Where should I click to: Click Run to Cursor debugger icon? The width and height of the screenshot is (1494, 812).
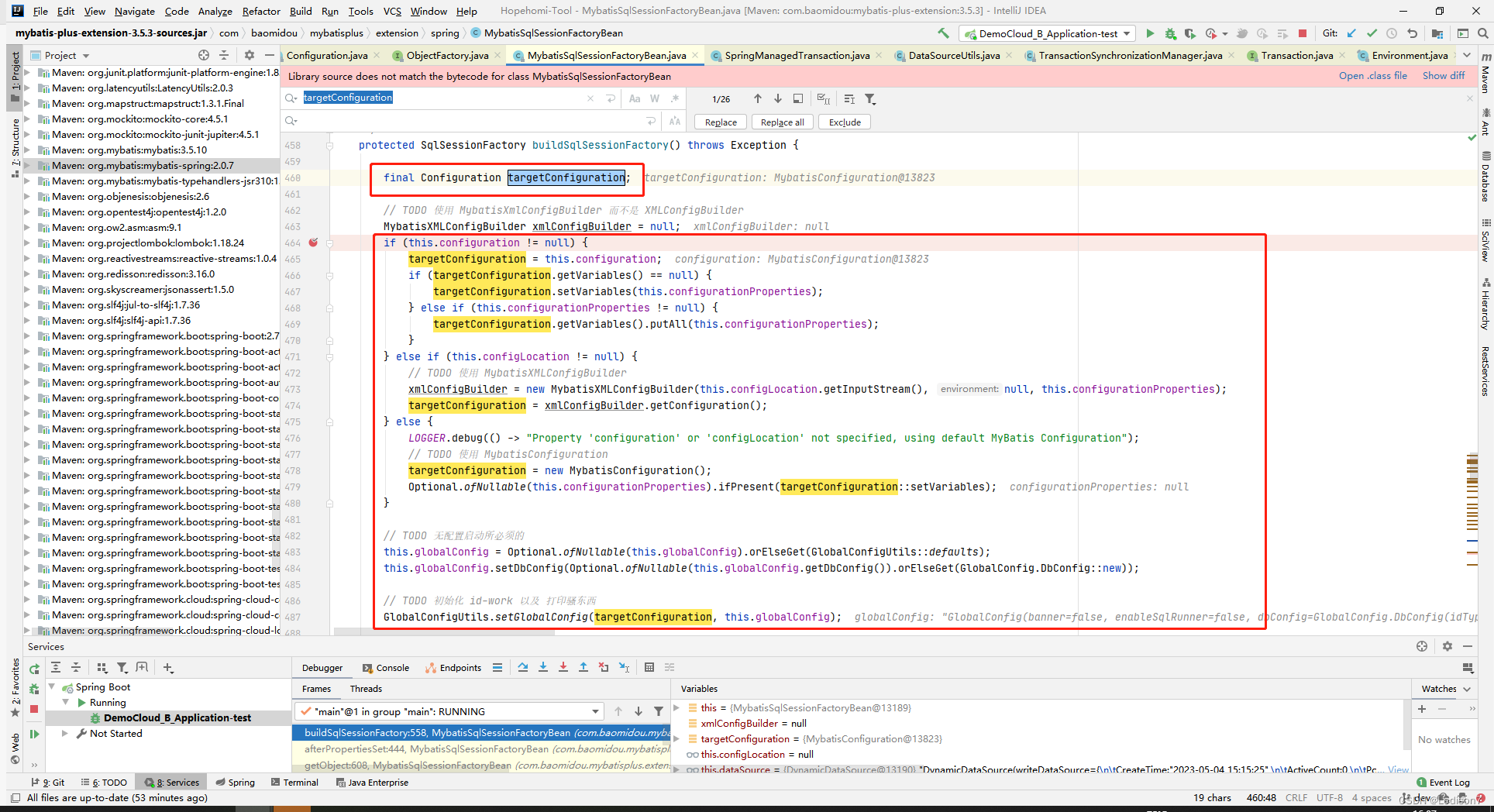pos(624,667)
